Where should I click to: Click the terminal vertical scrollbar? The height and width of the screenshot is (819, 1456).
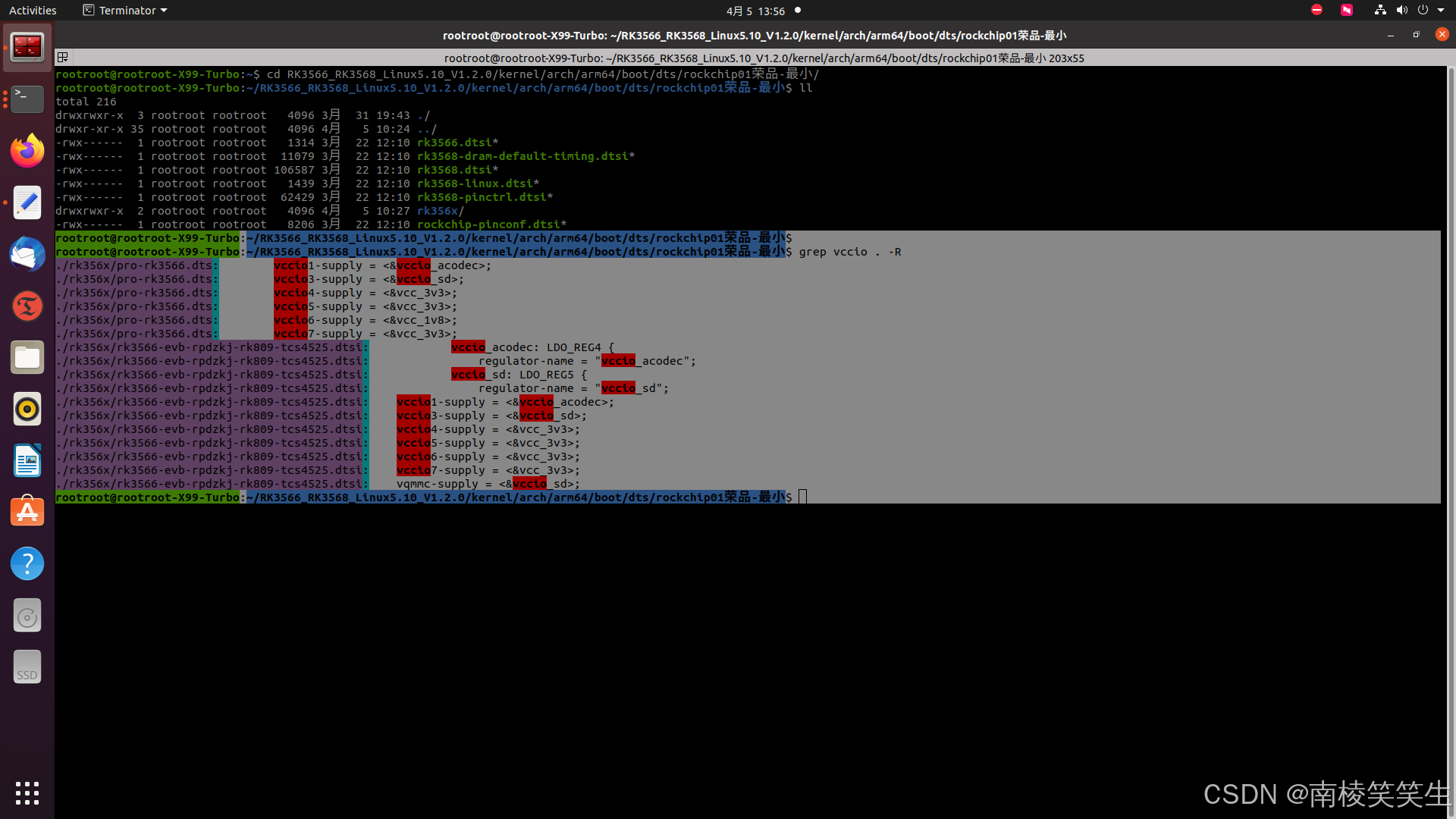coord(1450,303)
